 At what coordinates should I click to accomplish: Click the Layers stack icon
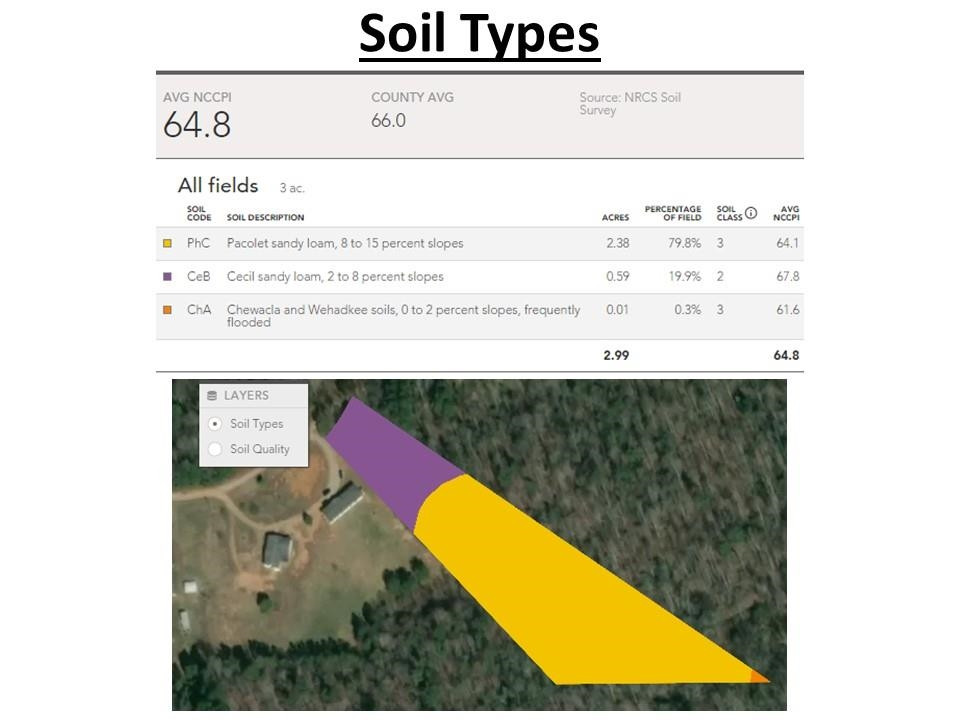[212, 396]
